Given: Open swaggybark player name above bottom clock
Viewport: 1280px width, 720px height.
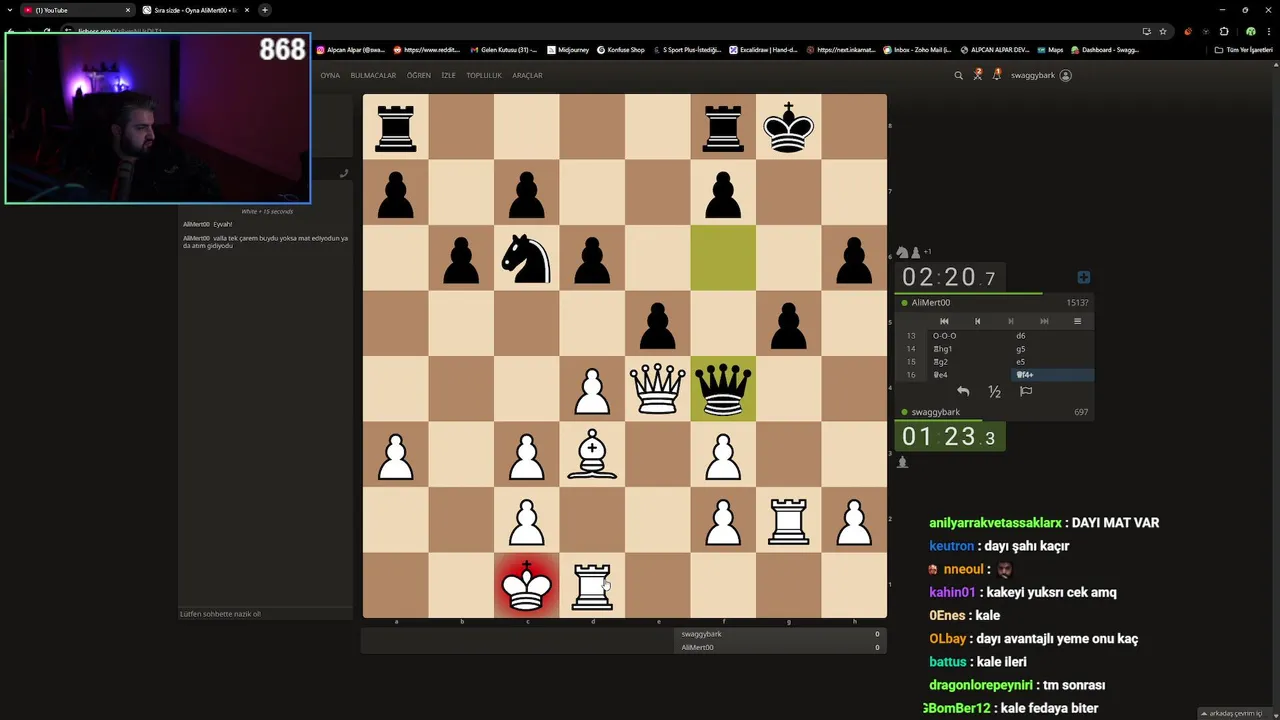Looking at the screenshot, I should pos(936,412).
